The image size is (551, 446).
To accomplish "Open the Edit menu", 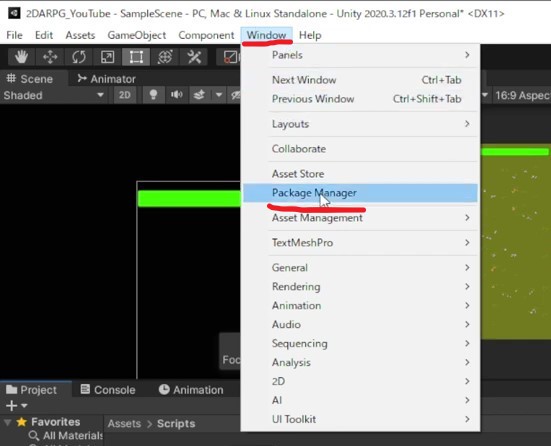I will coord(44,35).
